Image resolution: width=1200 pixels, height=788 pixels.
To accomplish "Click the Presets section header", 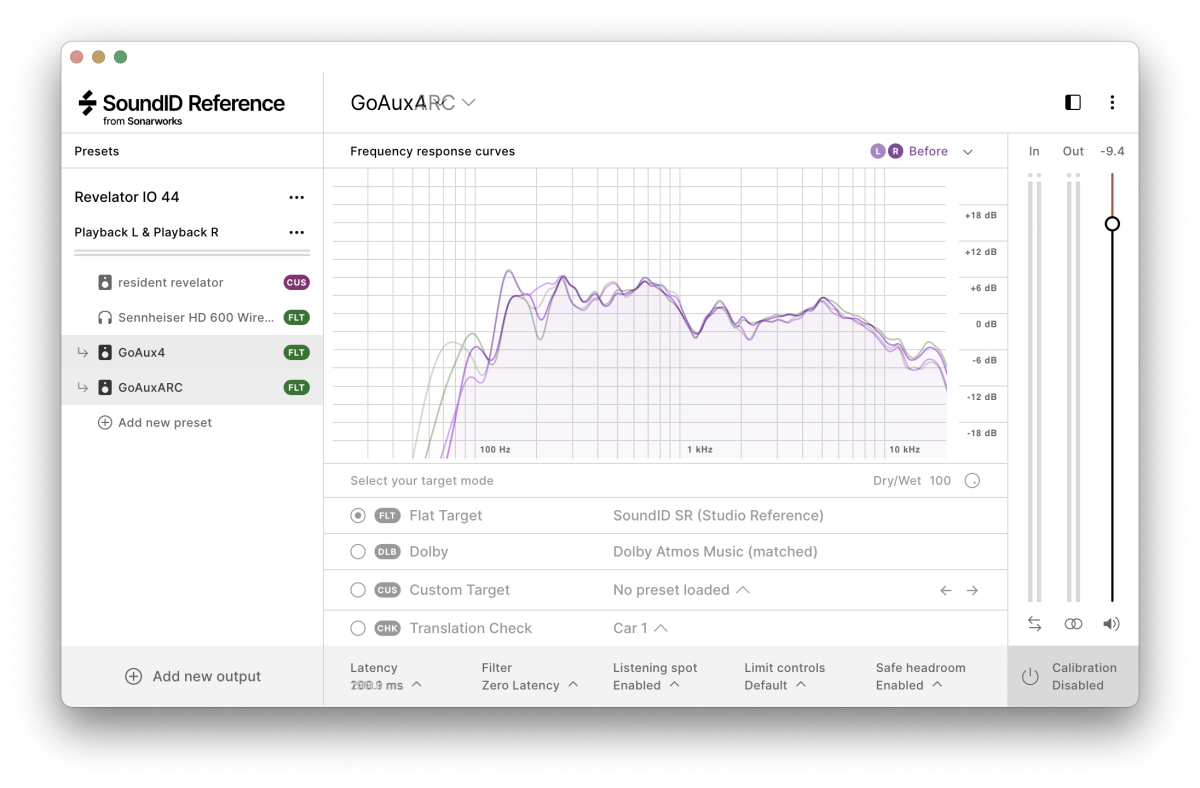I will pyautogui.click(x=97, y=151).
